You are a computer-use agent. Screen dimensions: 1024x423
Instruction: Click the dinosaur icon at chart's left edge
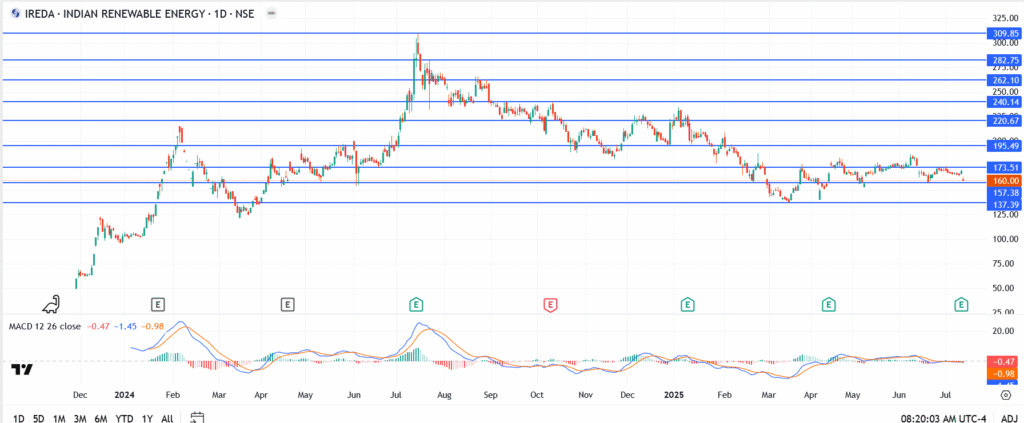[53, 304]
